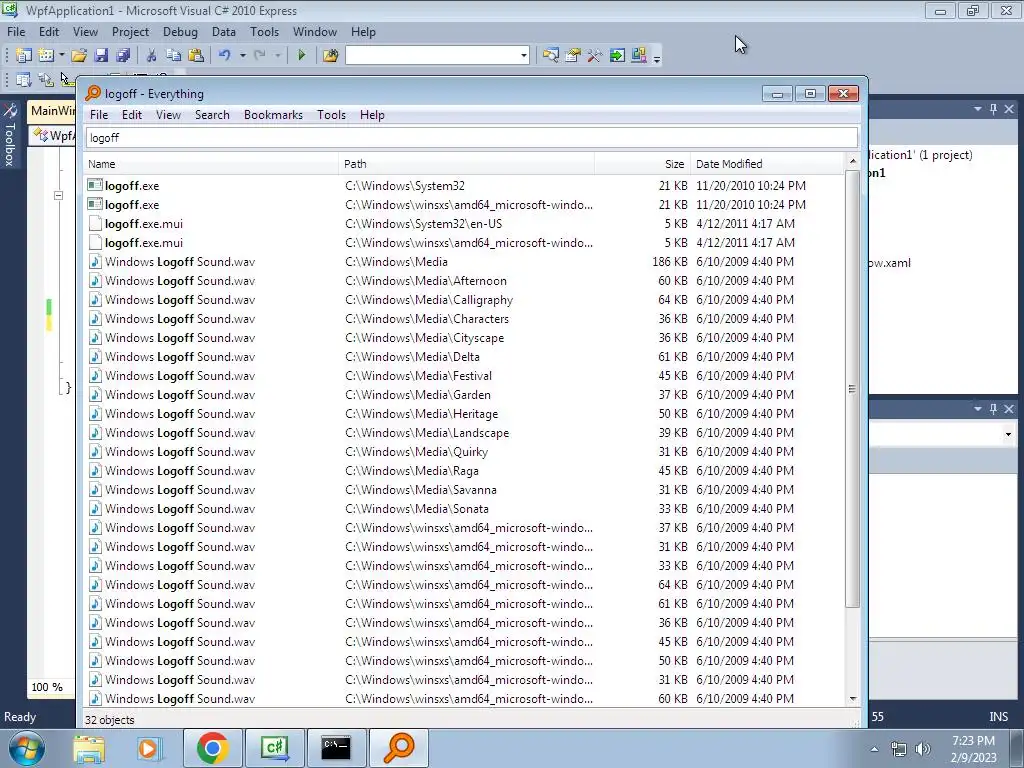Click the Solution Explorer toolbar icon
Viewport: 1024px width, 768px height.
tap(551, 56)
